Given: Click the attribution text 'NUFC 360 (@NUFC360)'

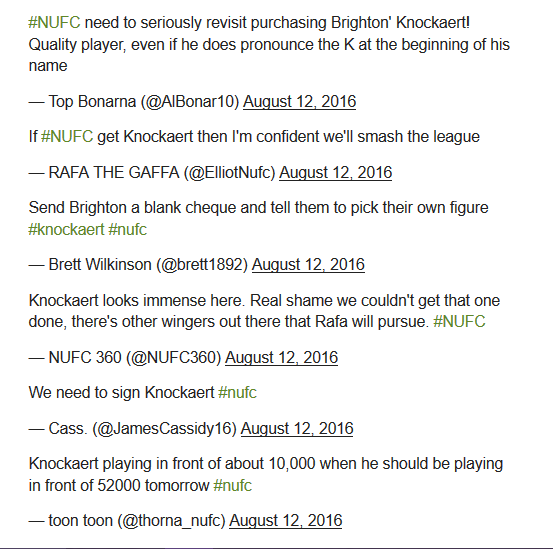Looking at the screenshot, I should pos(135,358).
